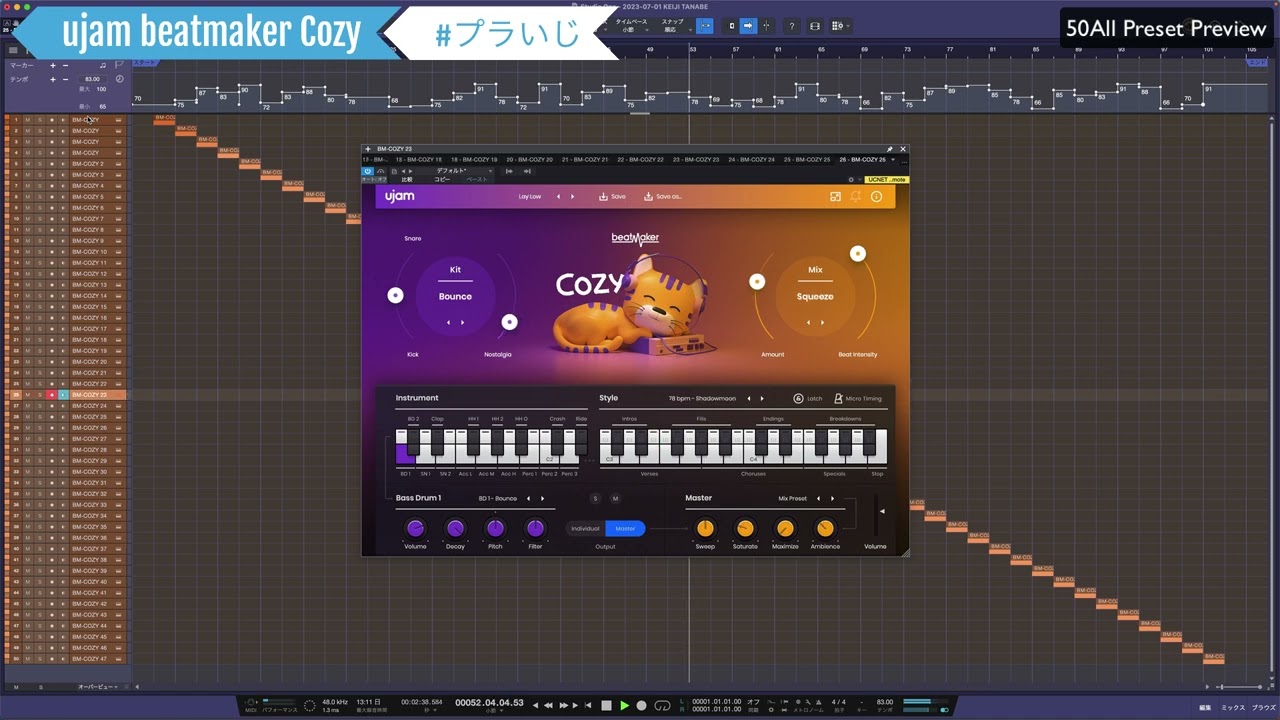1280x720 pixels.
Task: Open the info icon in ujam header
Action: pos(876,197)
